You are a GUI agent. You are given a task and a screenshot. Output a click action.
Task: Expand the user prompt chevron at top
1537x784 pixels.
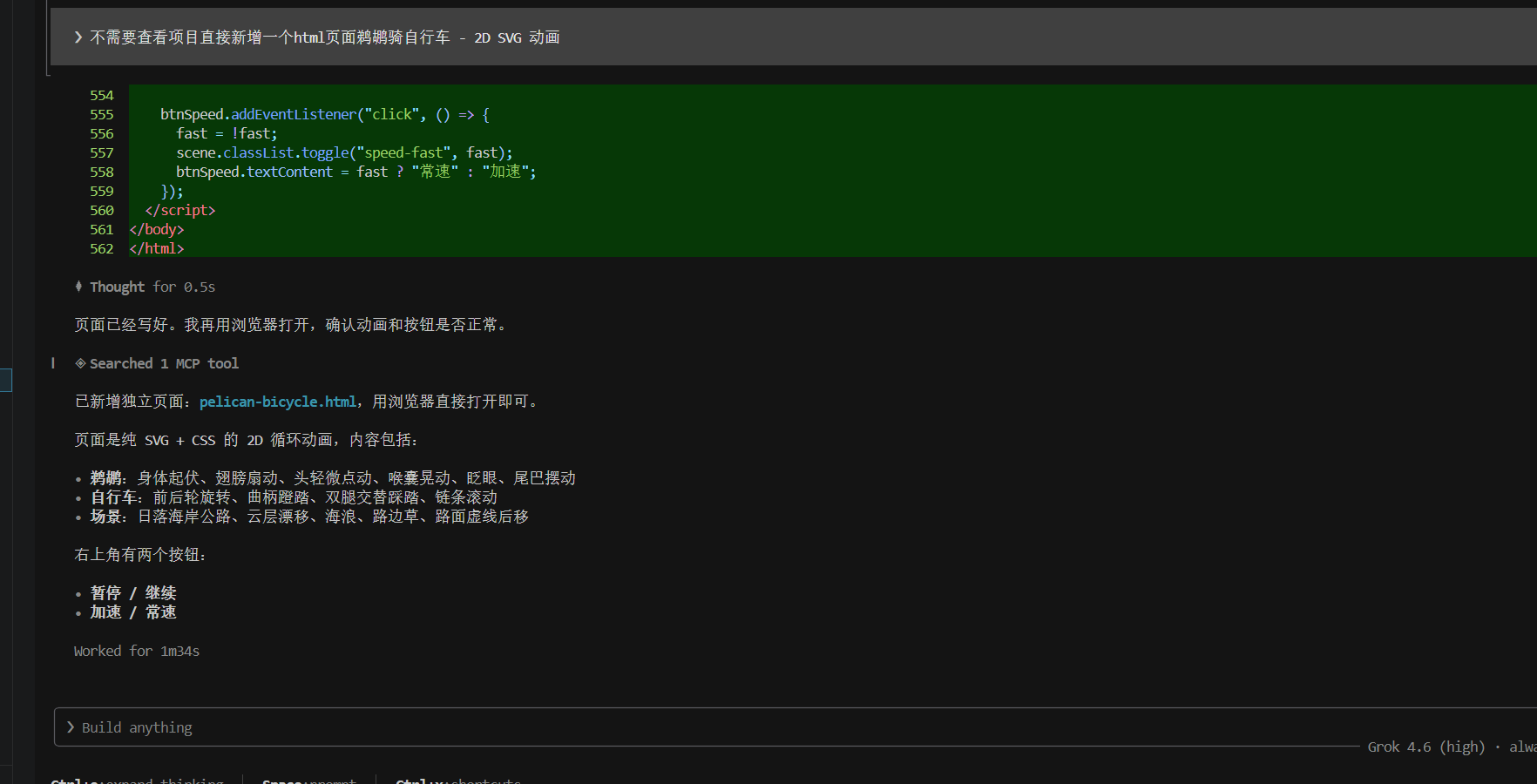[x=78, y=37]
